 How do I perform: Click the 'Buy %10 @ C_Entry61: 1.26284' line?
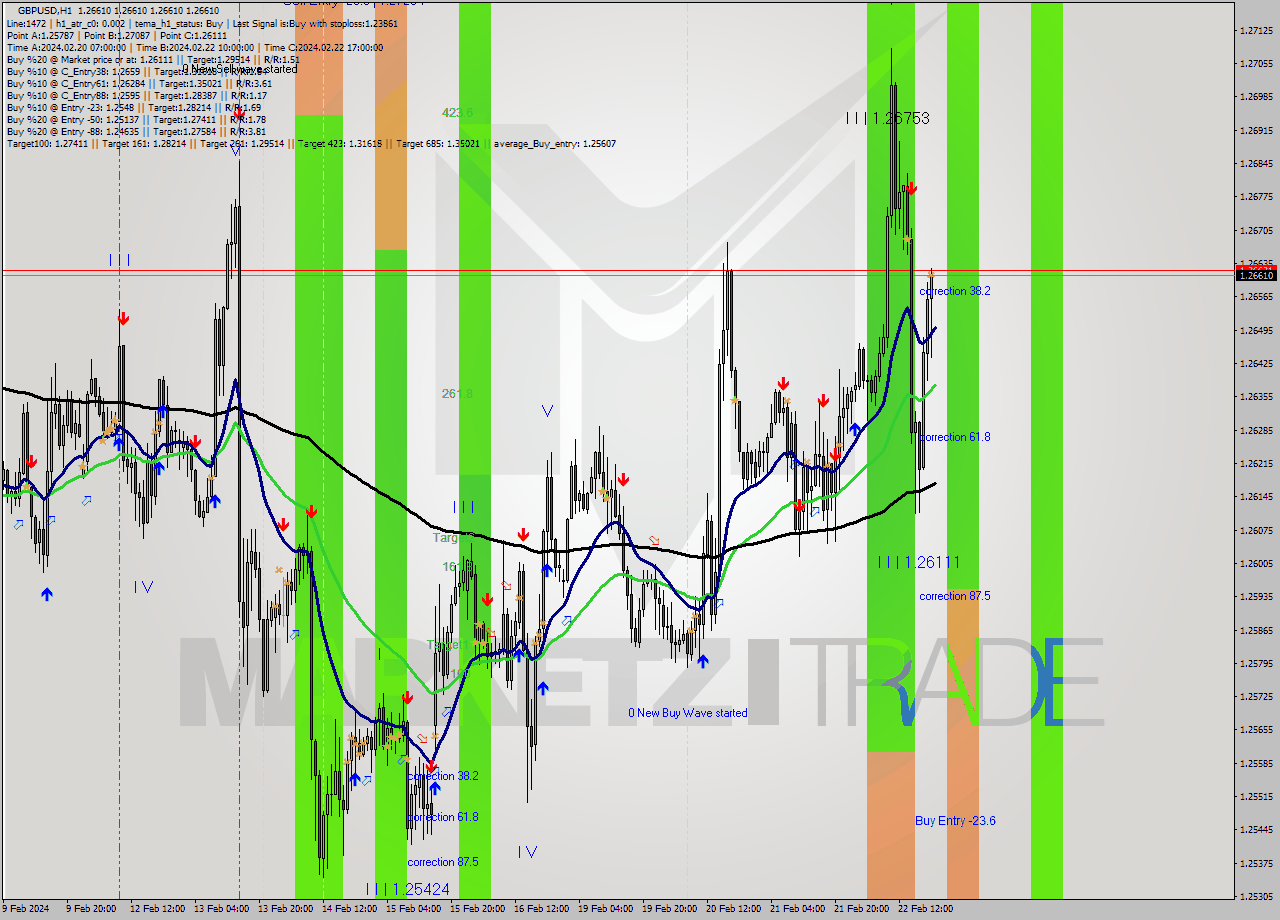(x=138, y=83)
